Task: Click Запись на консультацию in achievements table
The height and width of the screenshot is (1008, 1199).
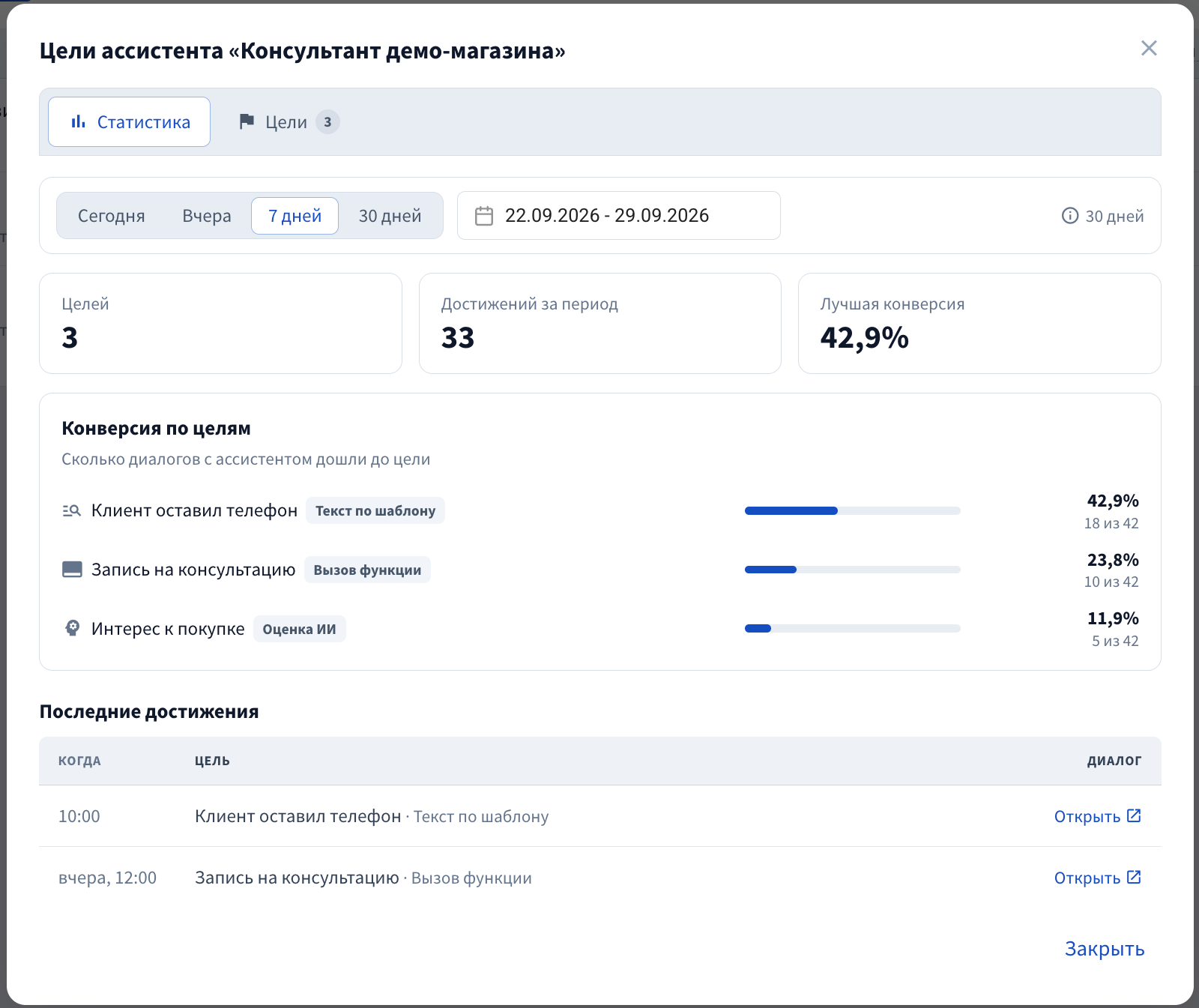Action: (297, 878)
